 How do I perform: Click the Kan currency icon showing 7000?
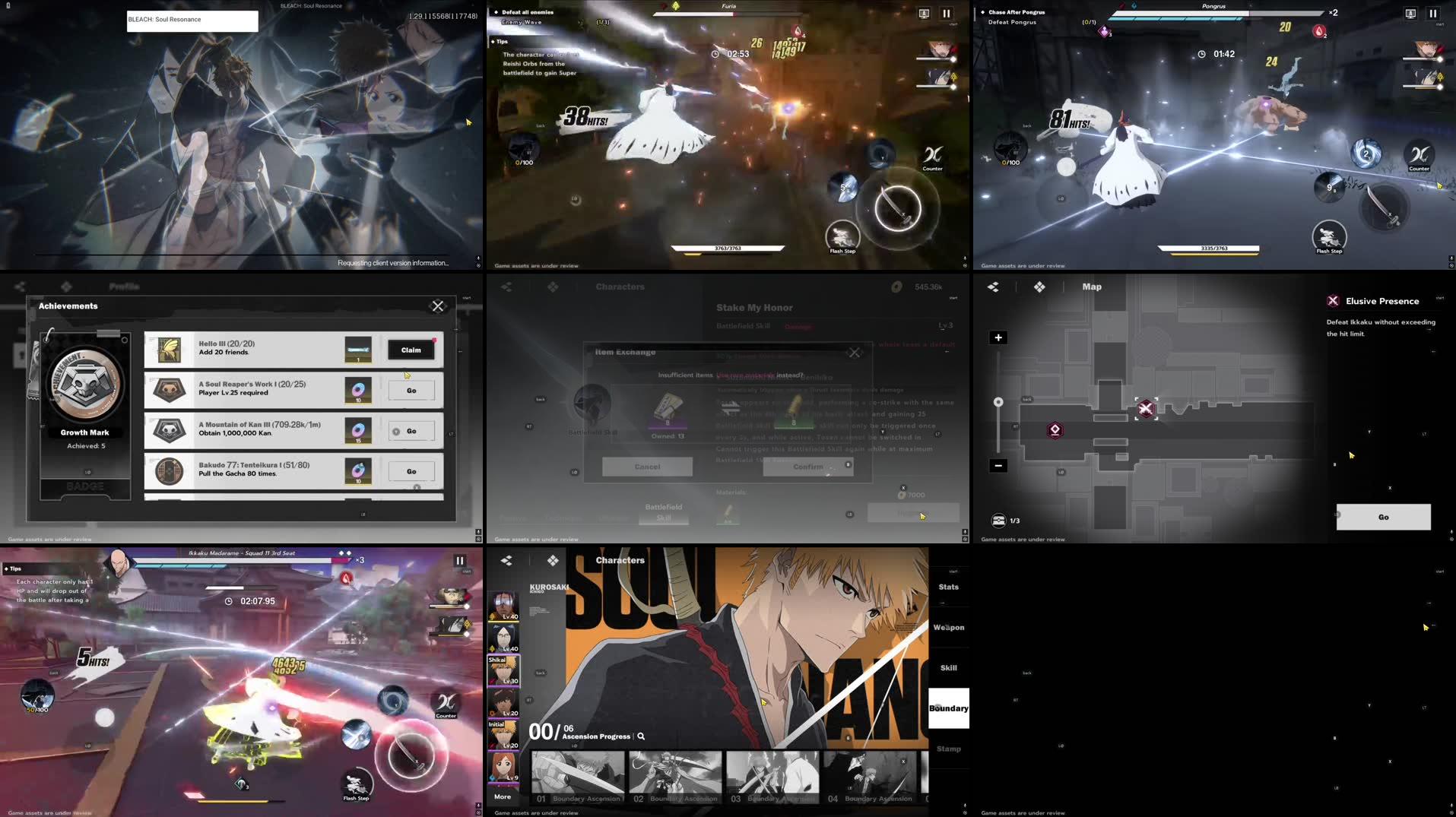(x=902, y=495)
